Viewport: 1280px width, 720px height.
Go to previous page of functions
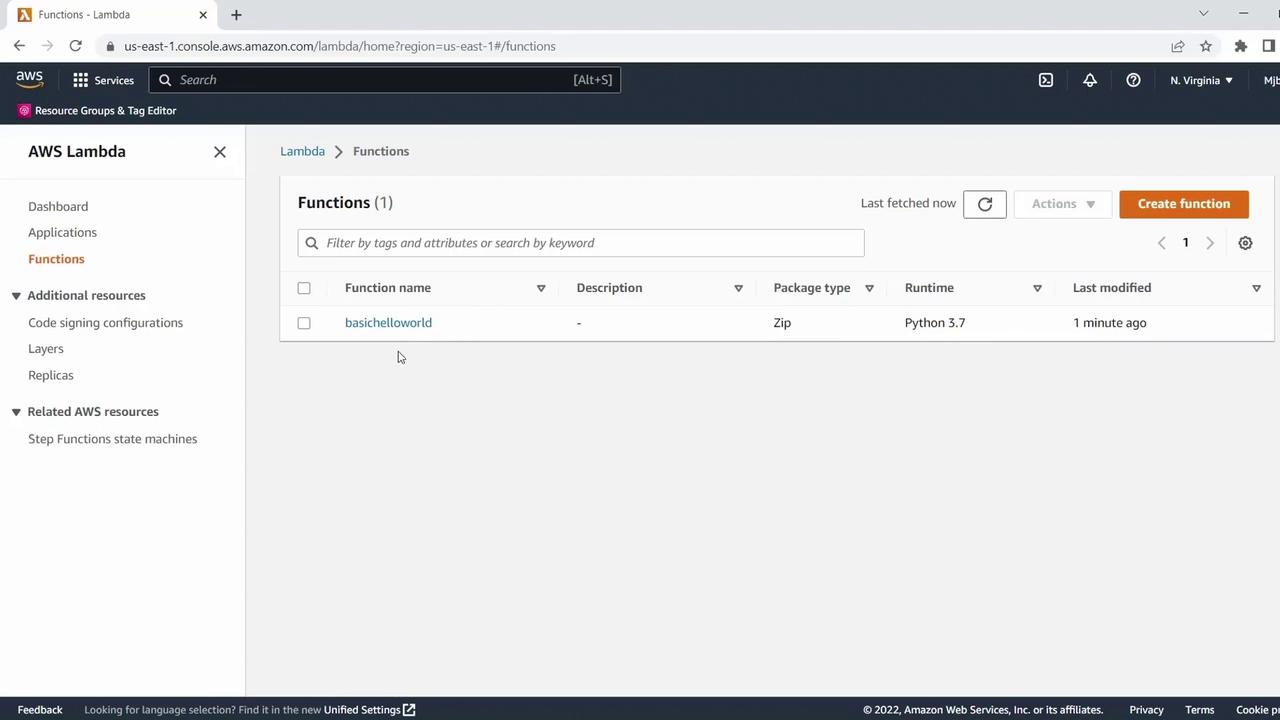coord(1161,243)
